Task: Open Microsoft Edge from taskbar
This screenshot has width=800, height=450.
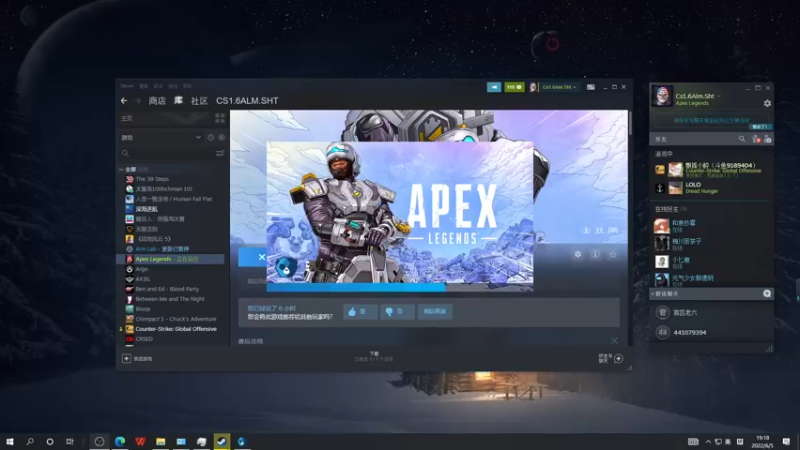Action: [x=120, y=441]
